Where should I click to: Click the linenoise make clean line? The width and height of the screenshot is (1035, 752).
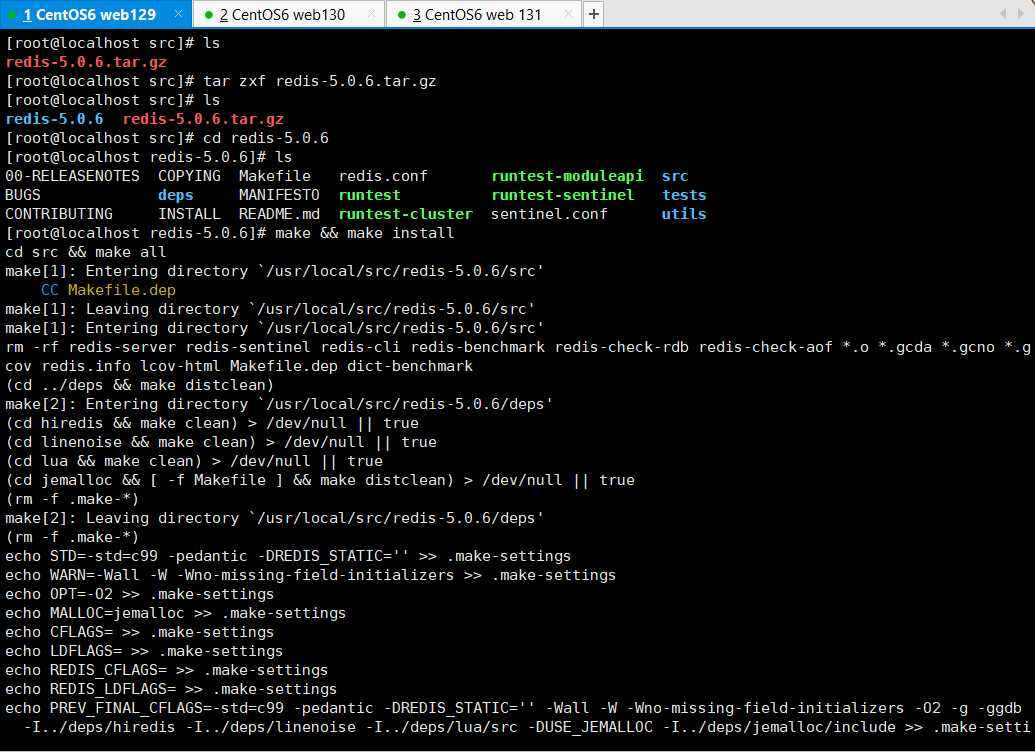pyautogui.click(x=221, y=442)
